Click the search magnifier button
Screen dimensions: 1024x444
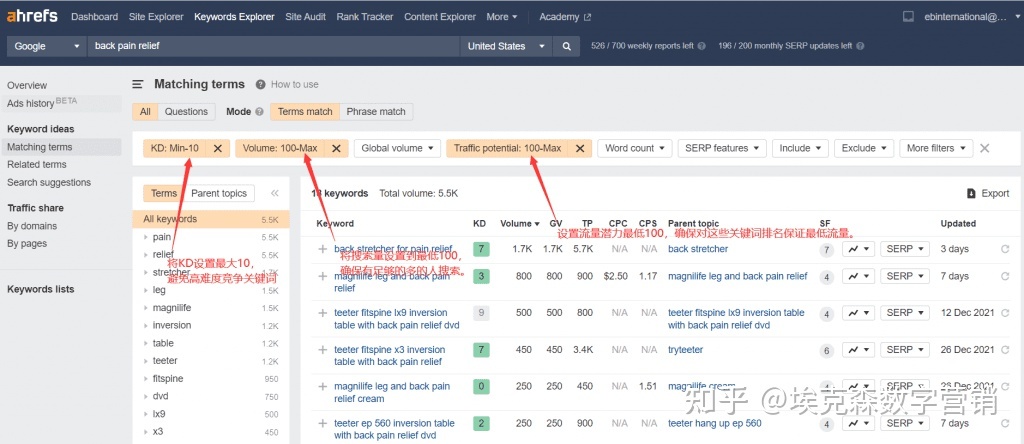pos(566,46)
